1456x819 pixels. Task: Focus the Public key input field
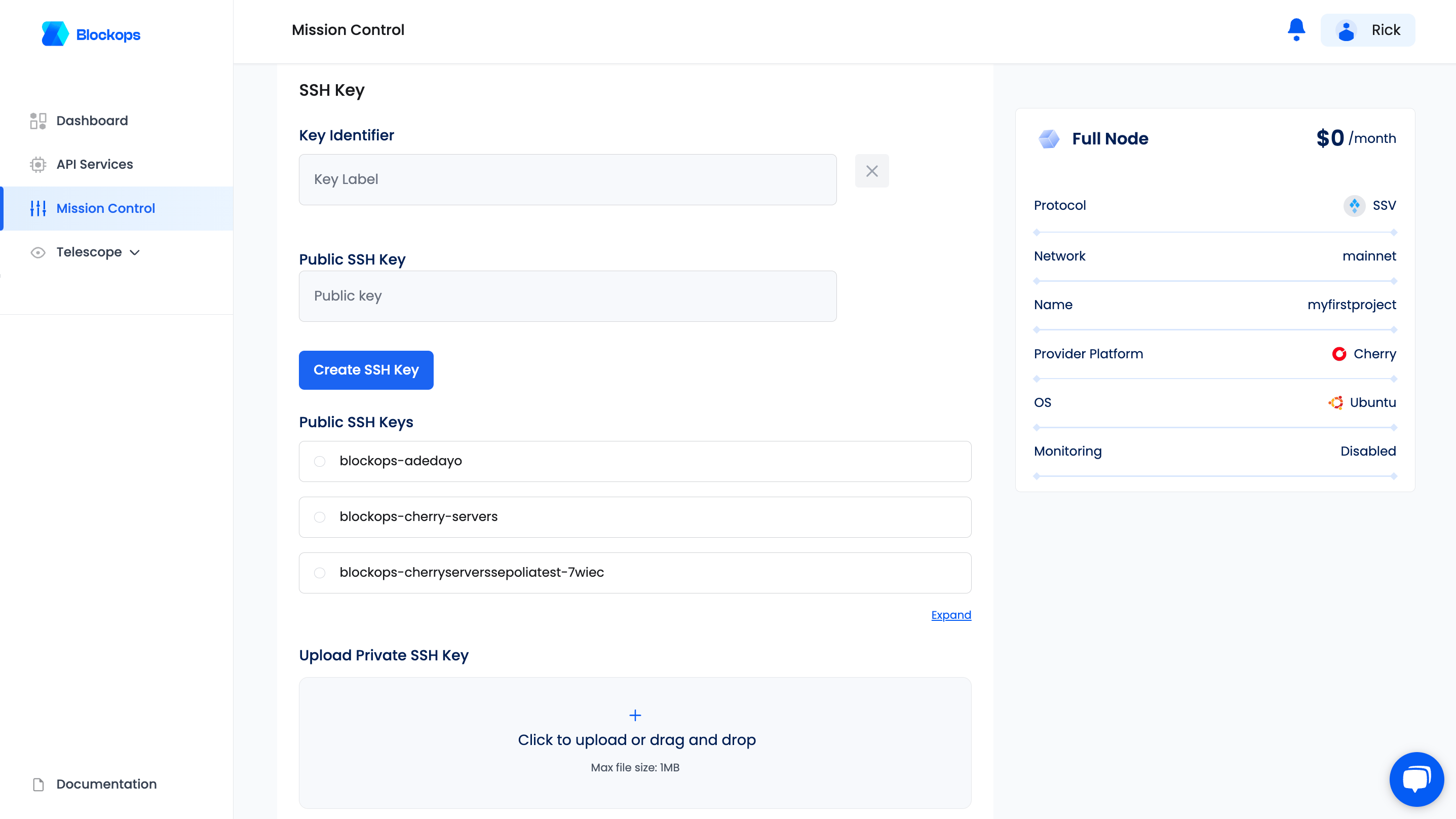pos(567,296)
